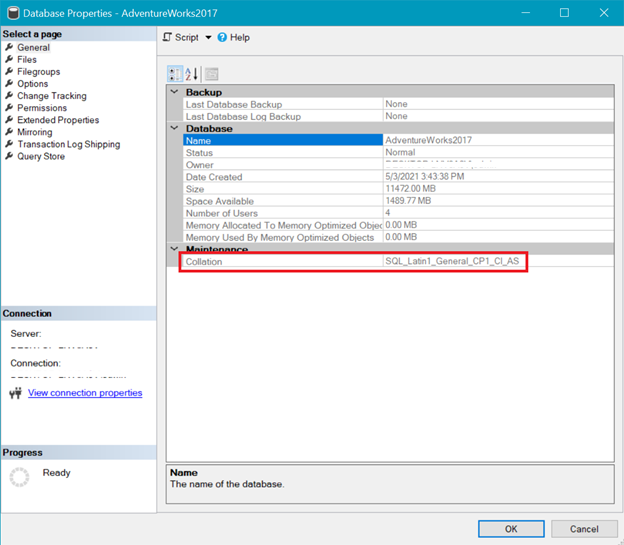The height and width of the screenshot is (545, 624).
Task: Collapse the Database category
Action: [174, 128]
